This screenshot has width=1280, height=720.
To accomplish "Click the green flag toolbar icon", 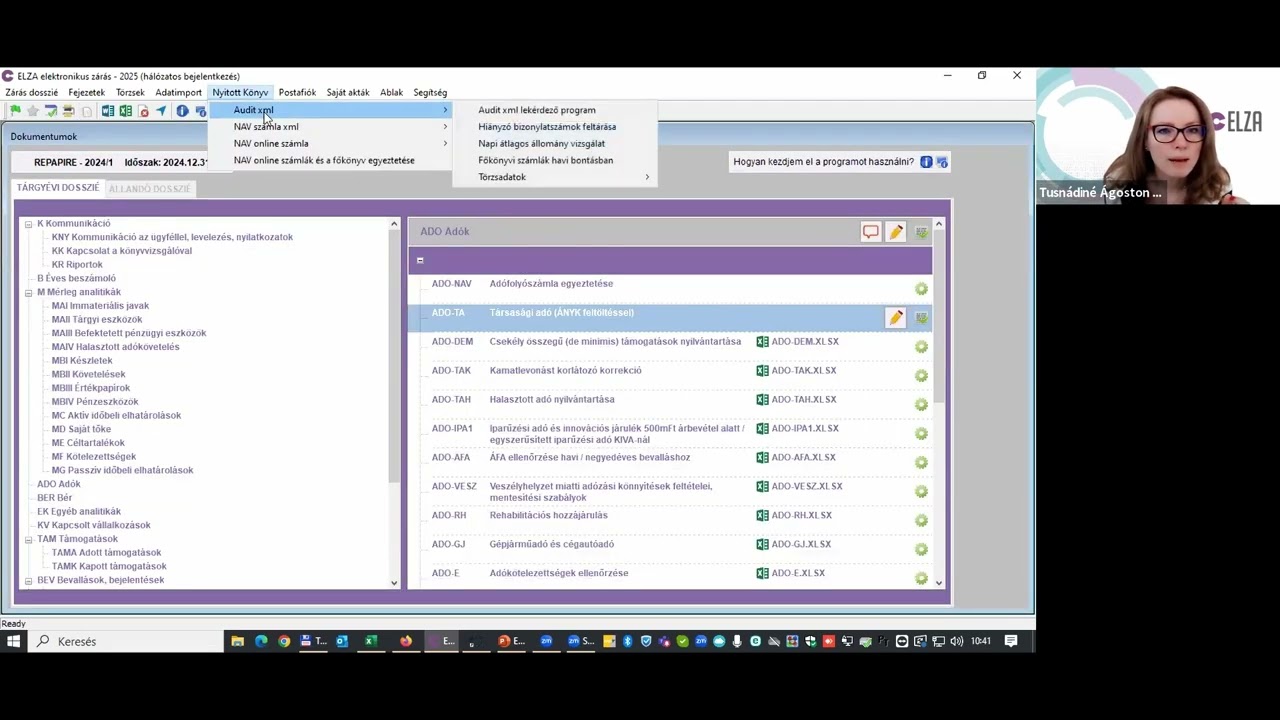I will point(15,111).
